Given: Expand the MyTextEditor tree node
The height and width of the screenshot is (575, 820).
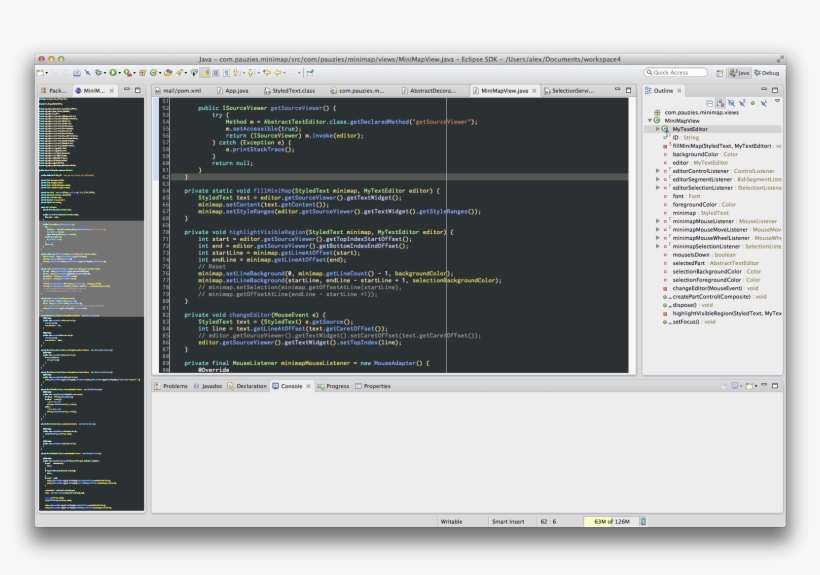Looking at the screenshot, I should coord(657,129).
